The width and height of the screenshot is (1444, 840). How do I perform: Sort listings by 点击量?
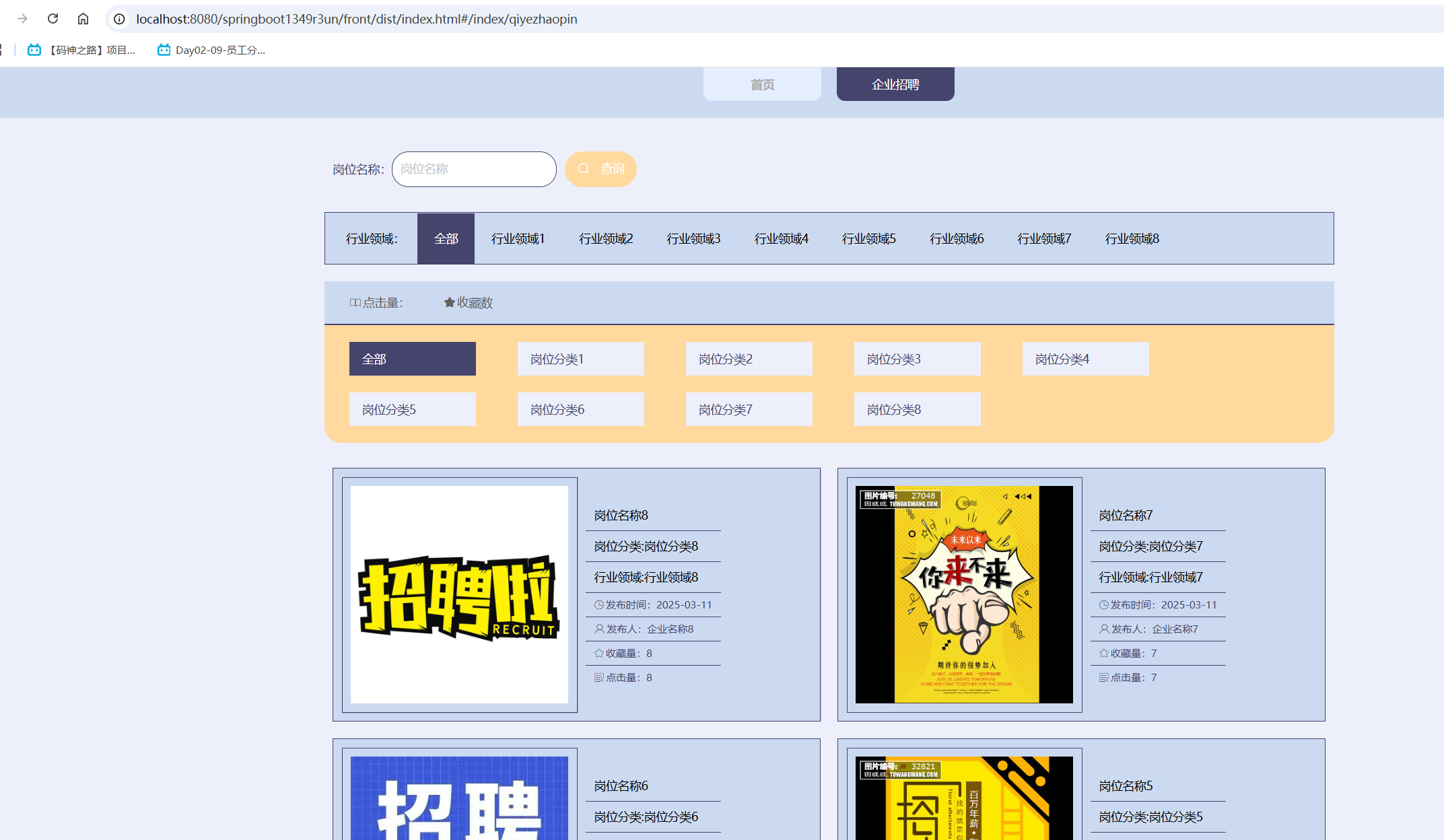[376, 303]
